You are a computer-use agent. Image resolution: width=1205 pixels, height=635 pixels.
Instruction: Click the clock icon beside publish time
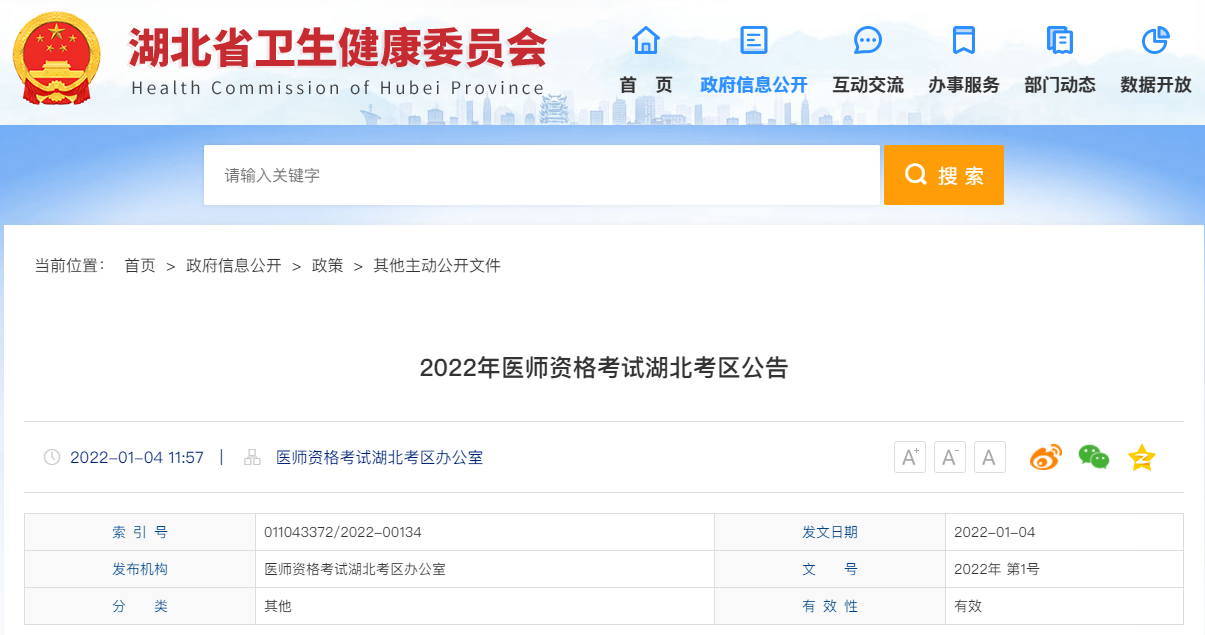click(52, 458)
